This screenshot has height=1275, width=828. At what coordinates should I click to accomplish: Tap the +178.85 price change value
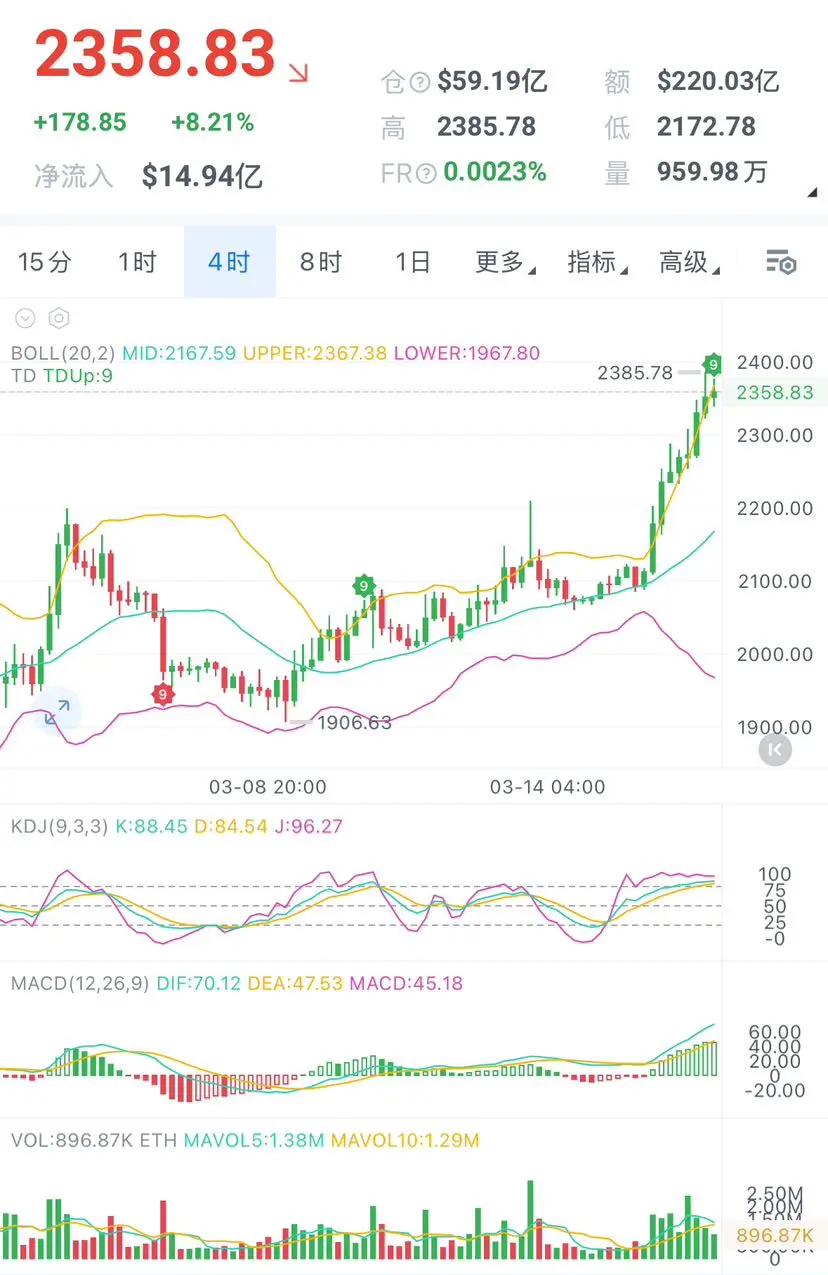80,123
